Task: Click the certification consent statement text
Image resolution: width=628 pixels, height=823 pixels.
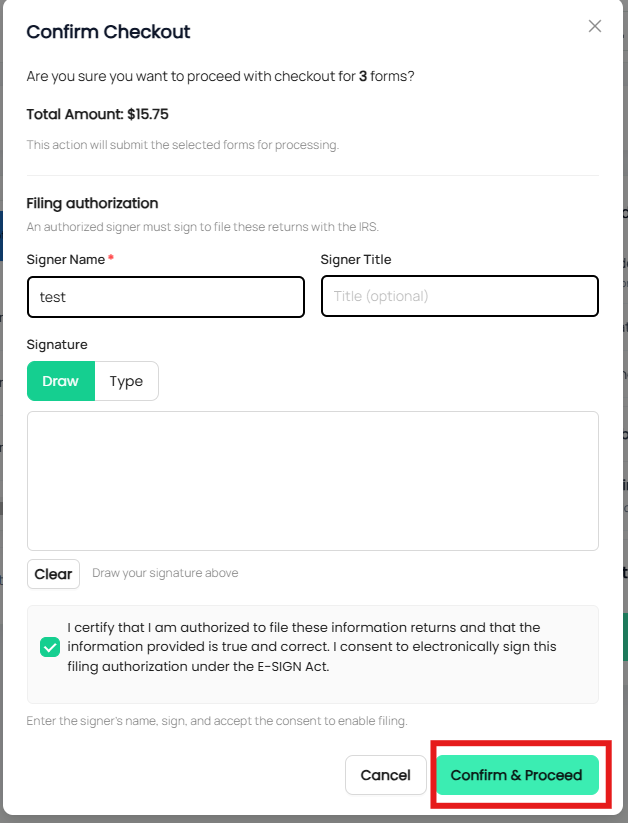Action: (x=312, y=647)
